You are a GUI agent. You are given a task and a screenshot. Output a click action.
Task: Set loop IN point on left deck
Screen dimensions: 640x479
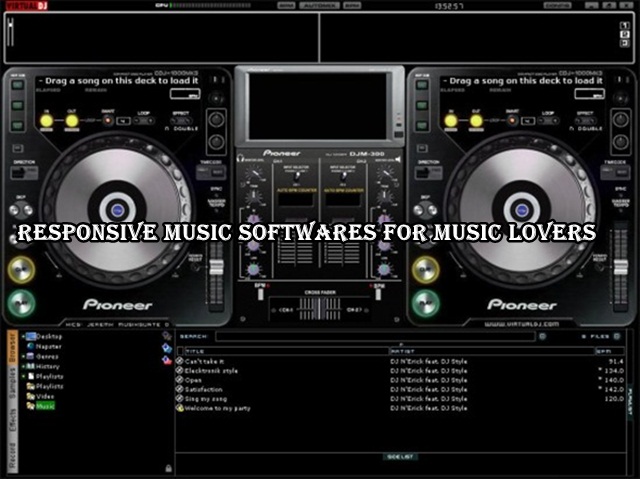point(46,121)
